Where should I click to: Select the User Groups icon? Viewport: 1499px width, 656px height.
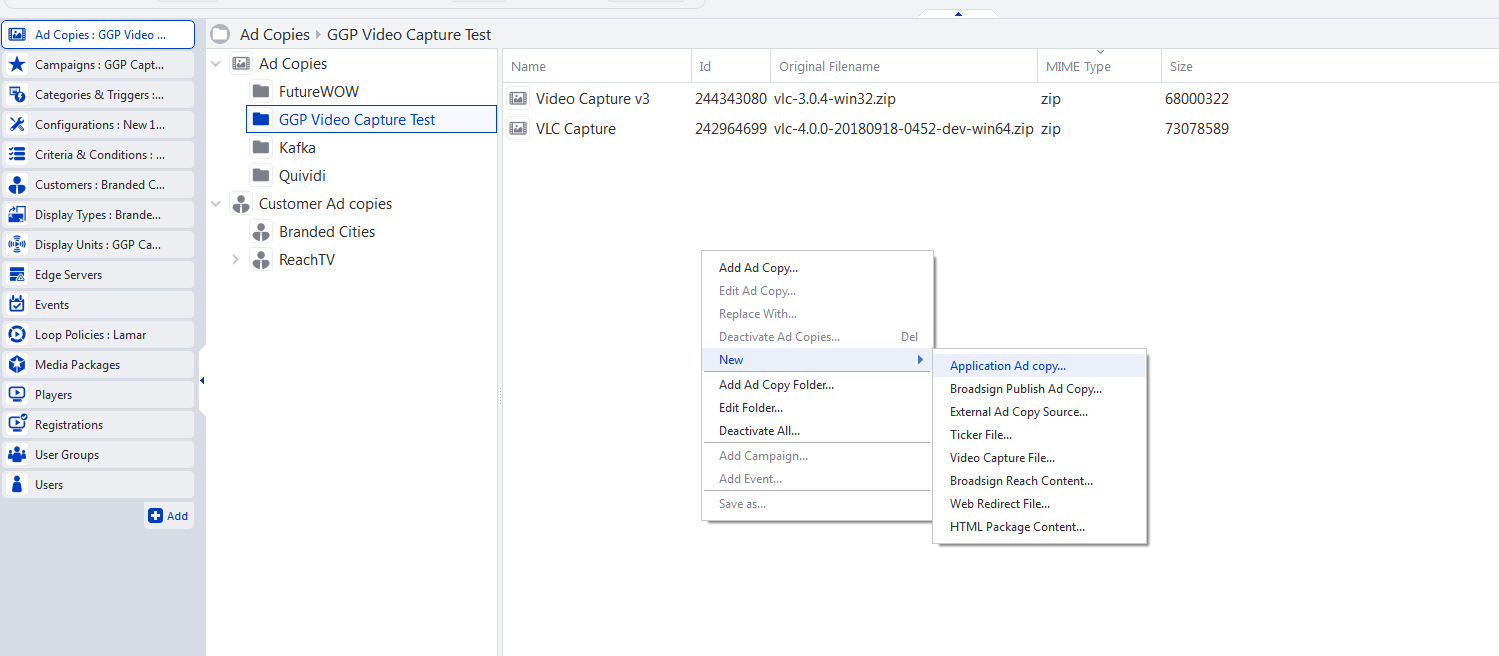(17, 455)
